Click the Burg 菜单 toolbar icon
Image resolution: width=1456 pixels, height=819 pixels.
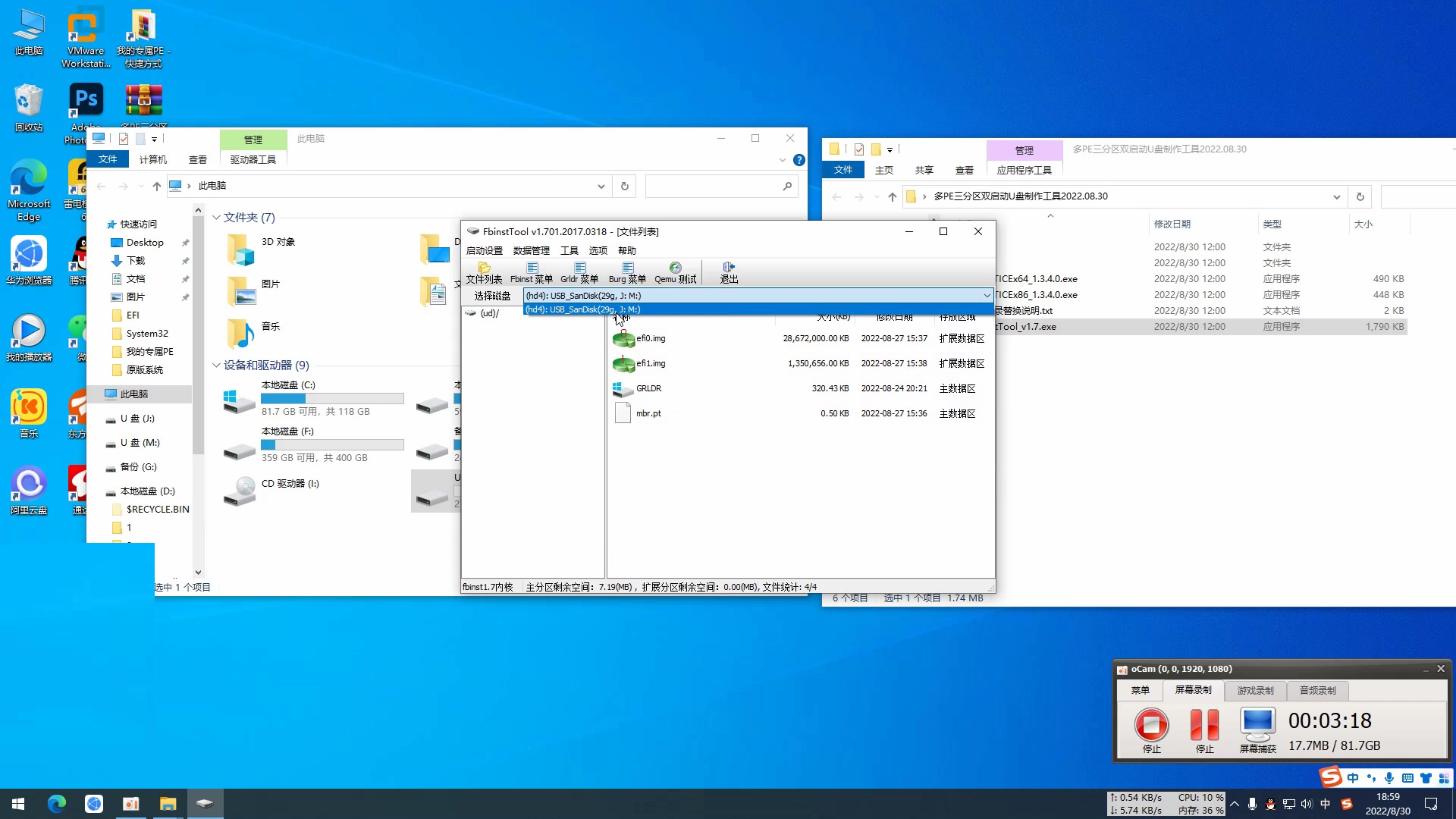pos(627,272)
